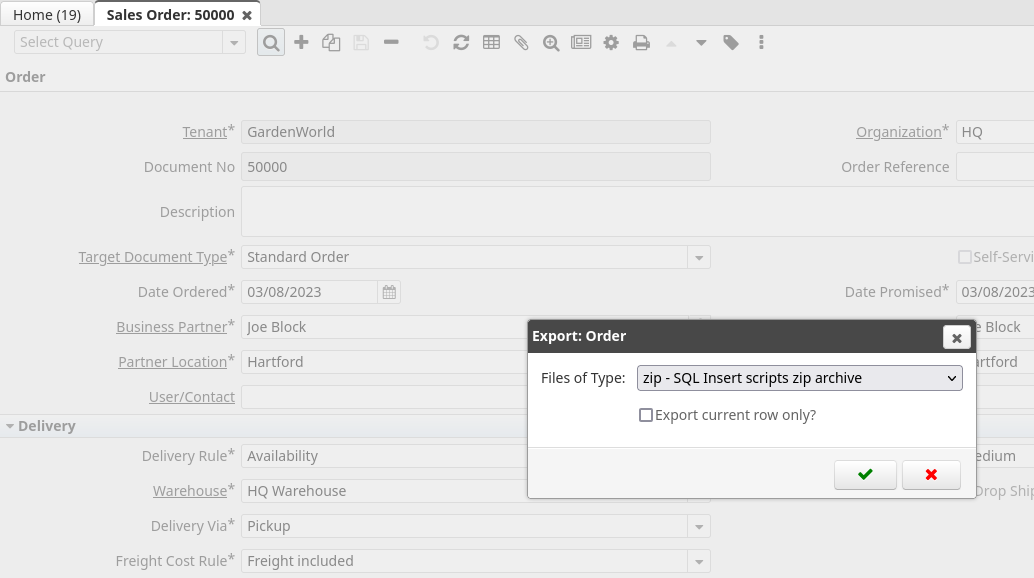This screenshot has height=578, width=1034.
Task: Click the Warehouse field HQ Warehouse
Action: pos(384,491)
